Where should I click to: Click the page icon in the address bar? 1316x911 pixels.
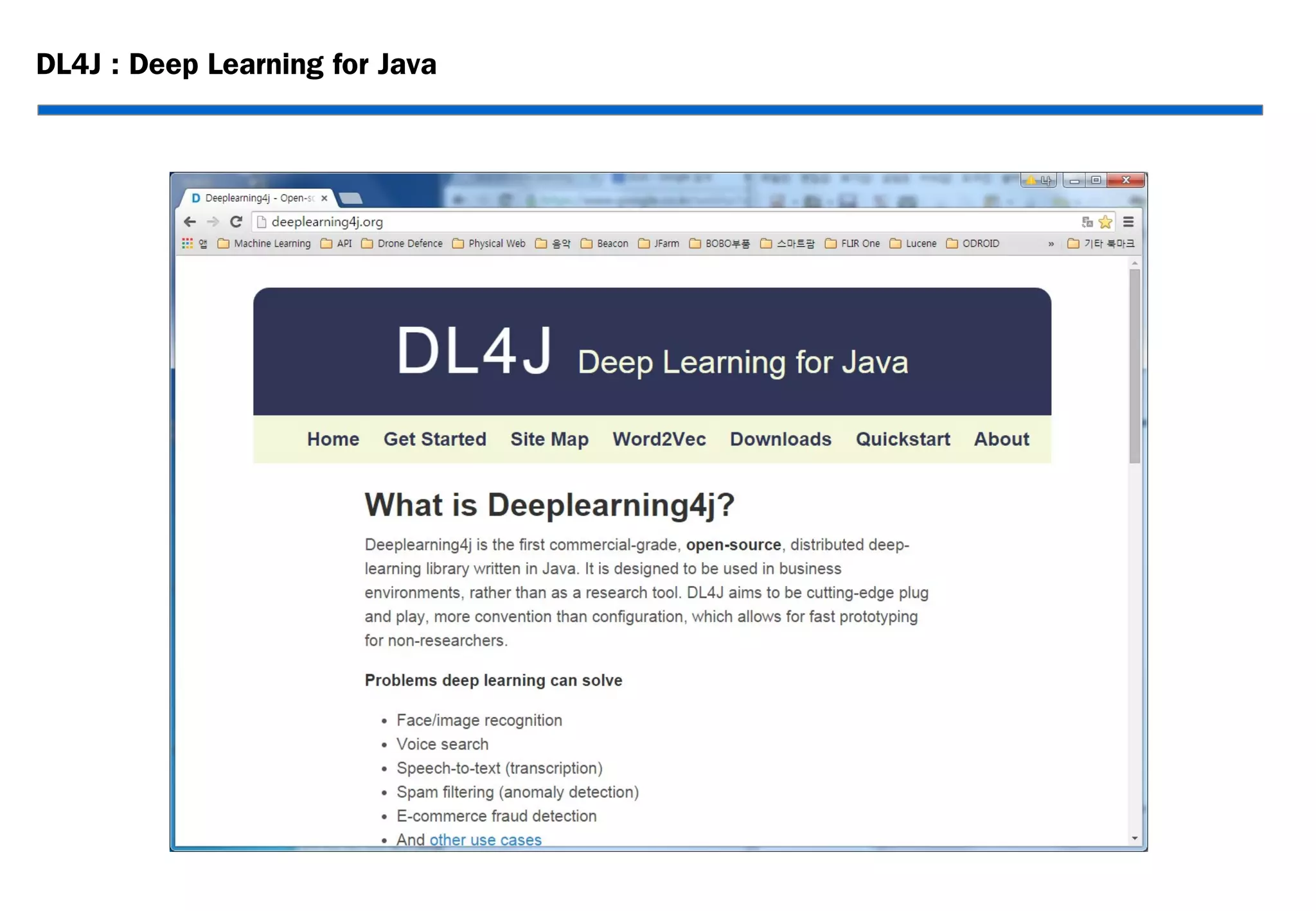[x=262, y=222]
